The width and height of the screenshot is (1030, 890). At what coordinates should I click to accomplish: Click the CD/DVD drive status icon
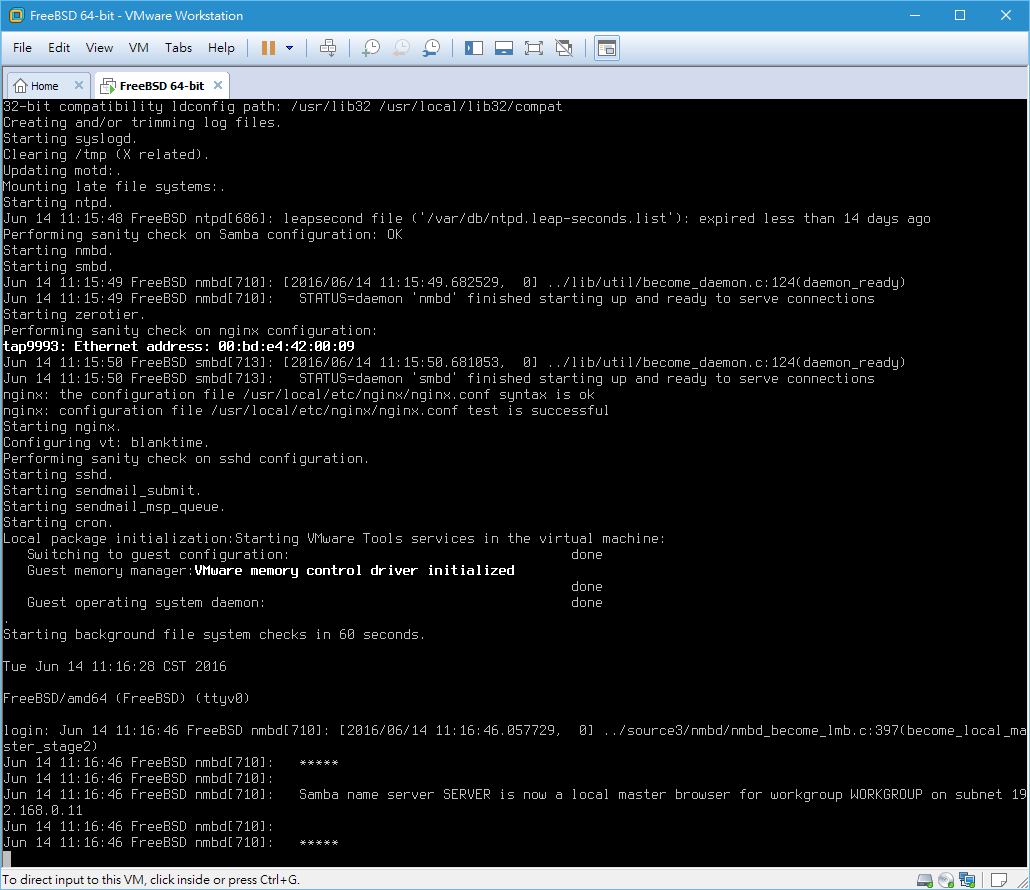(x=946, y=880)
